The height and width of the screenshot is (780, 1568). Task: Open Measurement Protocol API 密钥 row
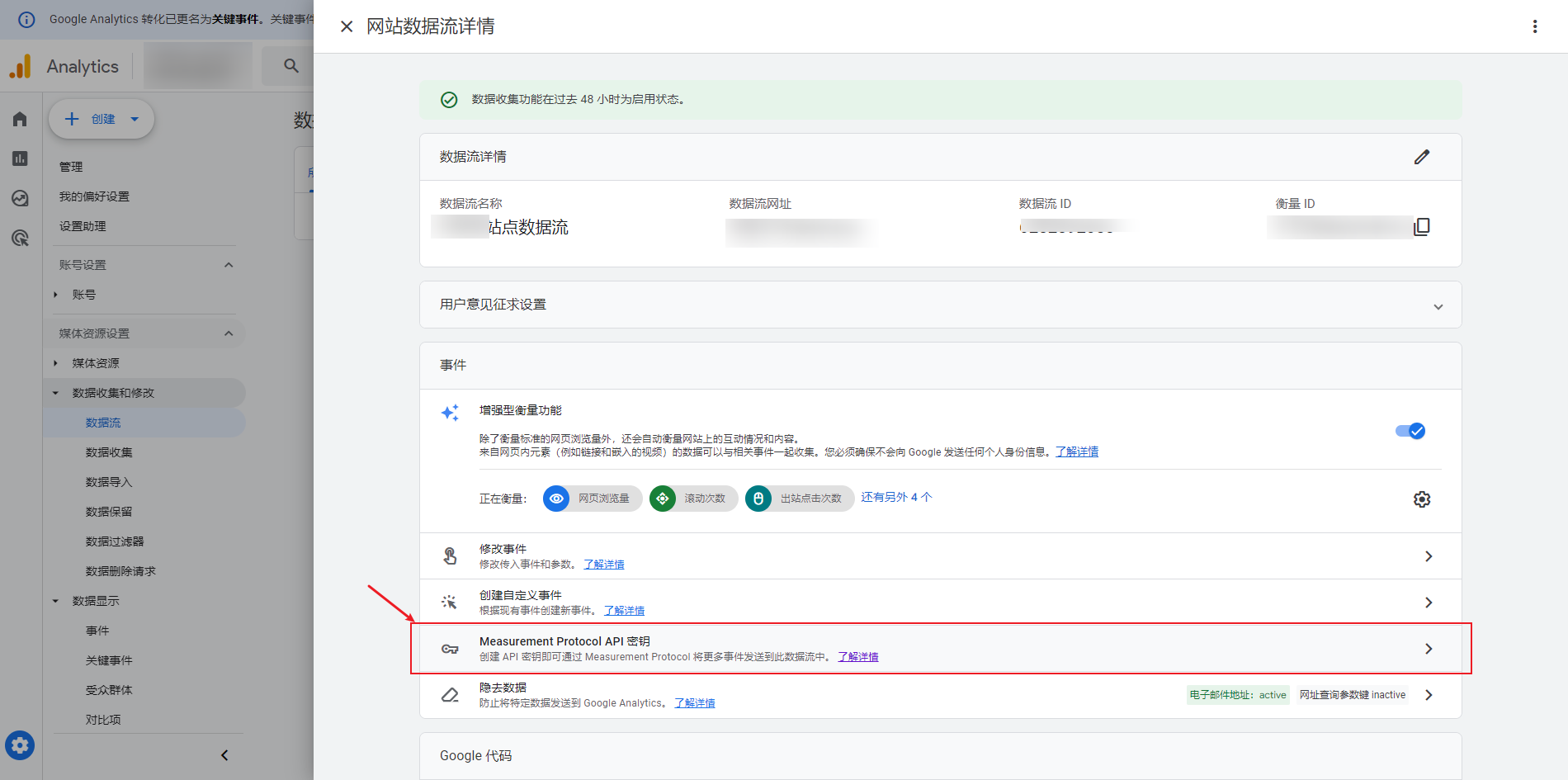(x=941, y=649)
